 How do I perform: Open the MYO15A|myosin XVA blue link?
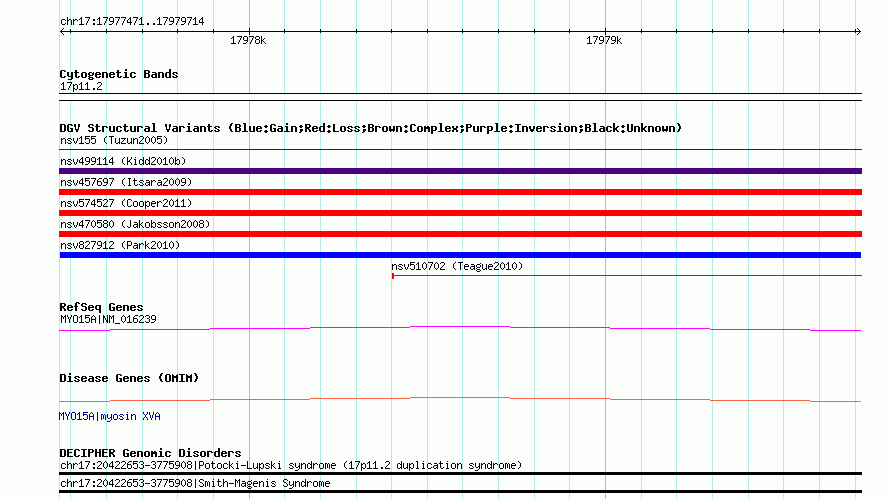[110, 417]
